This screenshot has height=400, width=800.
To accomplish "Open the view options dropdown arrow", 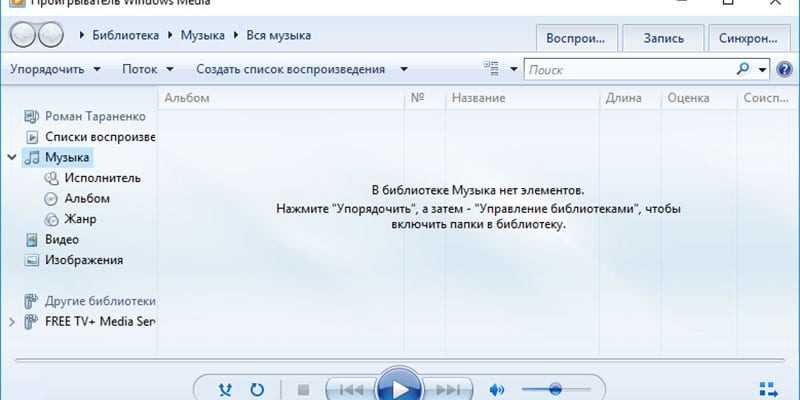I will [513, 69].
